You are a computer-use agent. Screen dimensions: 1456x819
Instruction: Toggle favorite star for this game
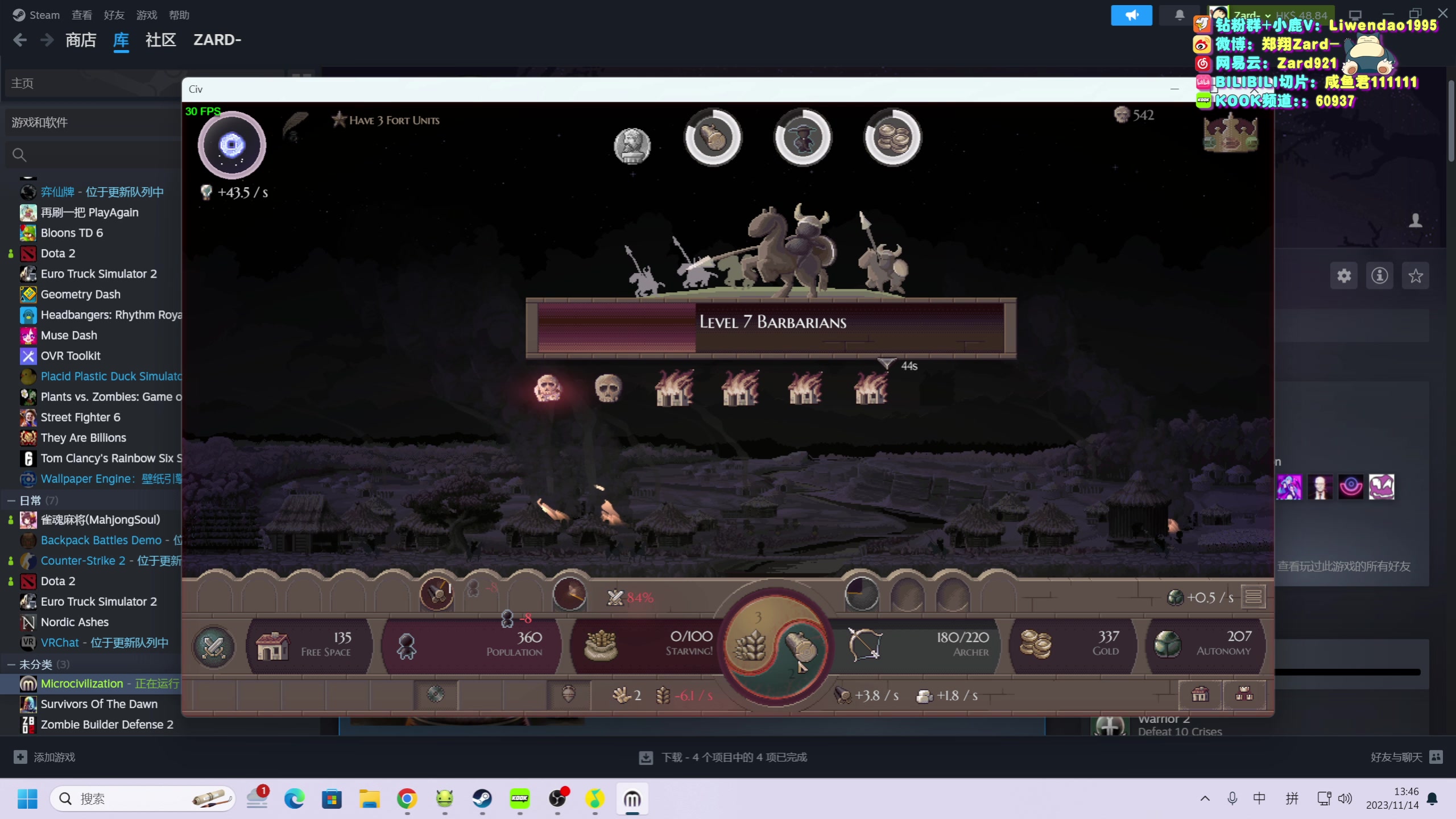[1415, 276]
